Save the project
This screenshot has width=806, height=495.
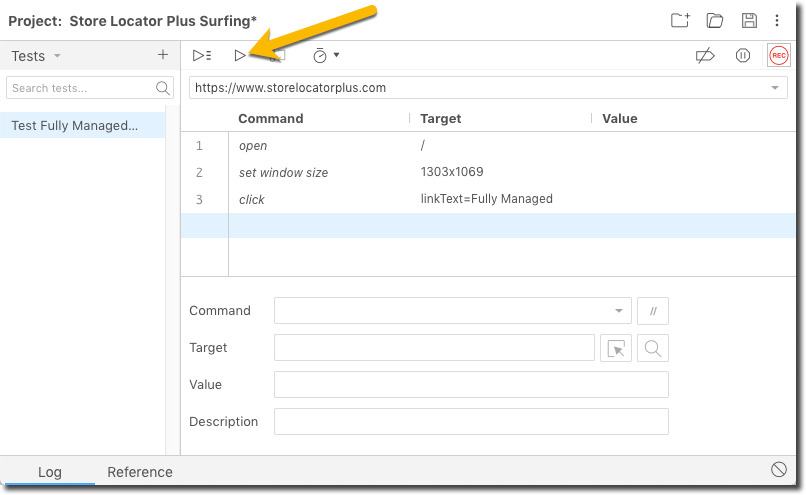point(748,20)
